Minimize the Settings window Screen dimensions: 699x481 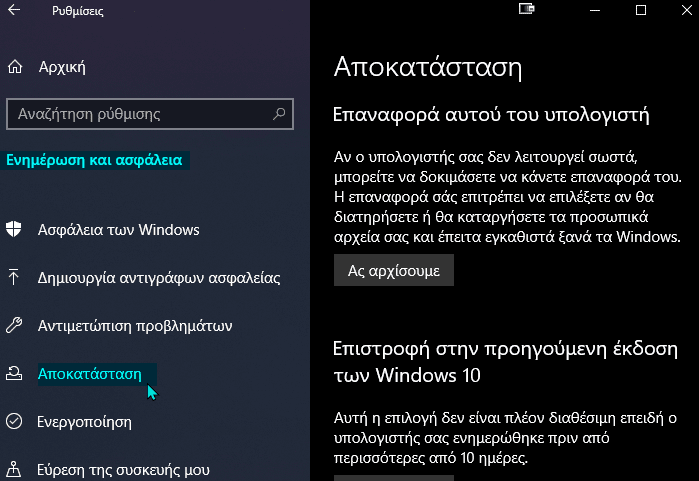(595, 10)
